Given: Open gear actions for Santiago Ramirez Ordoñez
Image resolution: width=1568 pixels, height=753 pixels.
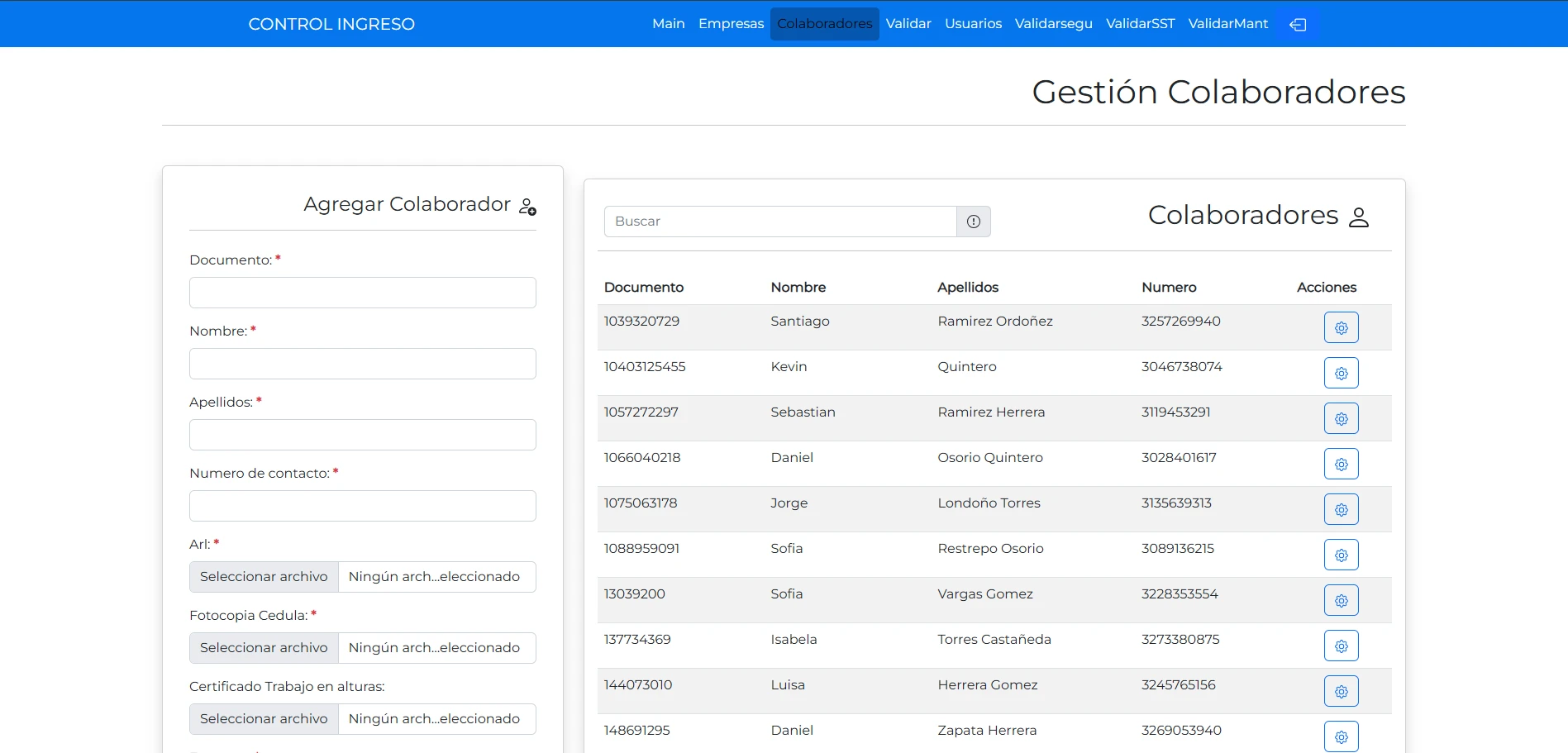Looking at the screenshot, I should point(1341,328).
